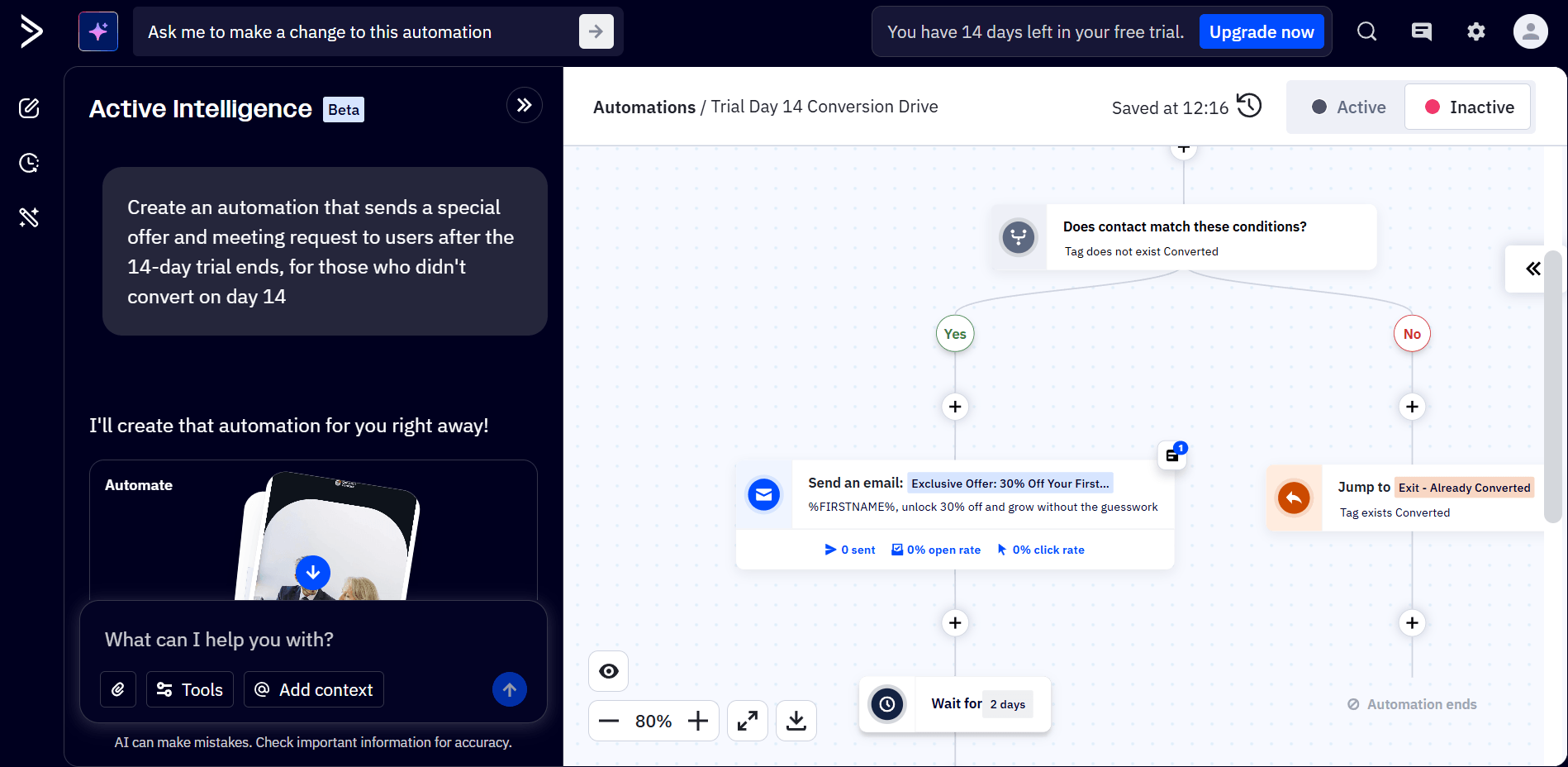Open the Tools button in chat input
The height and width of the screenshot is (767, 1568).
pyautogui.click(x=190, y=689)
